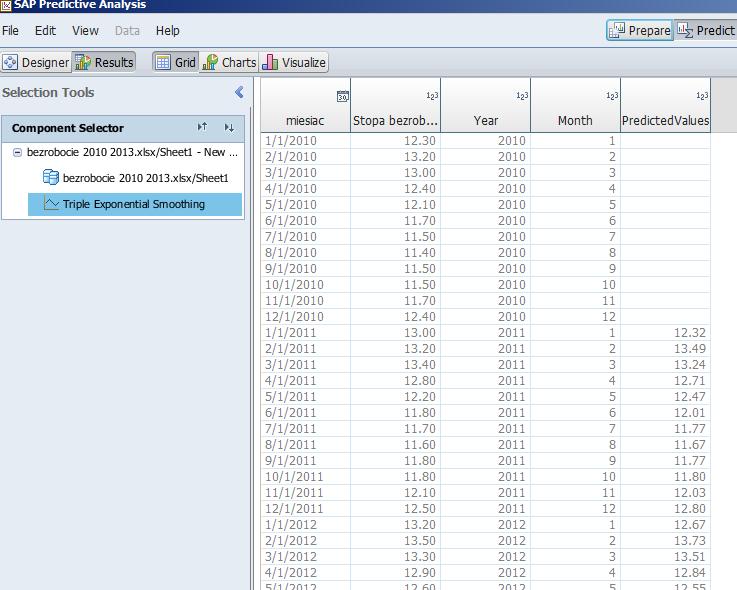Open the Edit menu
The image size is (737, 590).
45,31
